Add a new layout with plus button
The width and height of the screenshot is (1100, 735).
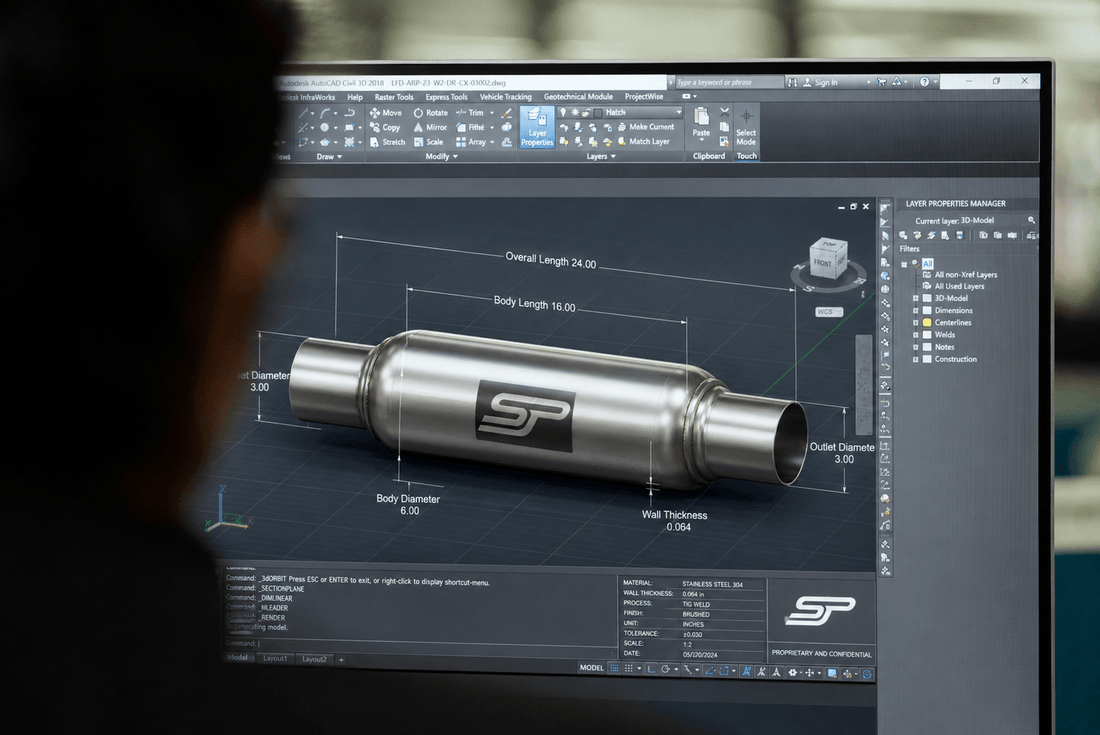click(x=341, y=660)
